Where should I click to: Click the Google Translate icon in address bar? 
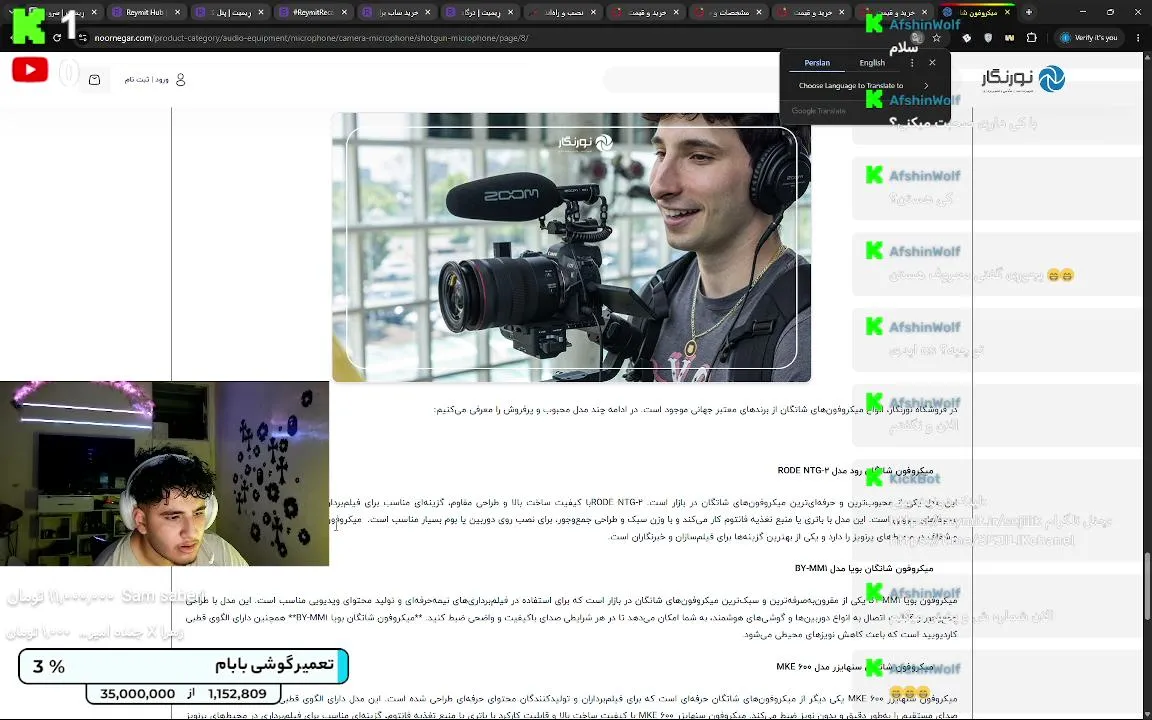(916, 37)
